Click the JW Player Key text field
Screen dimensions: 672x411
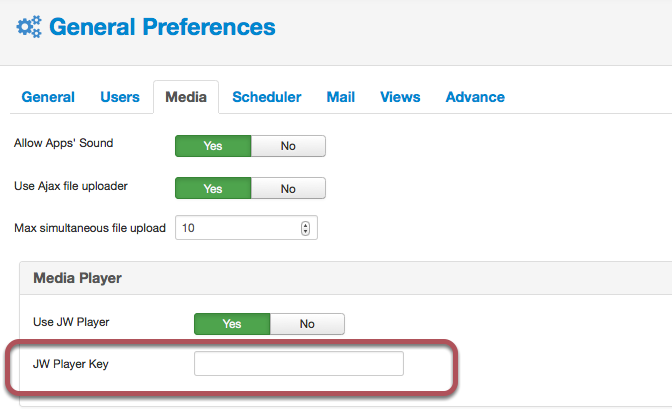coord(299,363)
